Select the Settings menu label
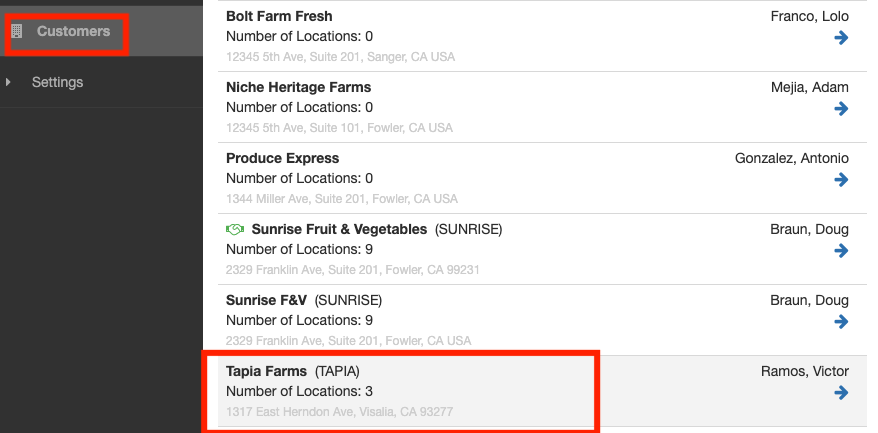The height and width of the screenshot is (433, 878). tap(57, 82)
